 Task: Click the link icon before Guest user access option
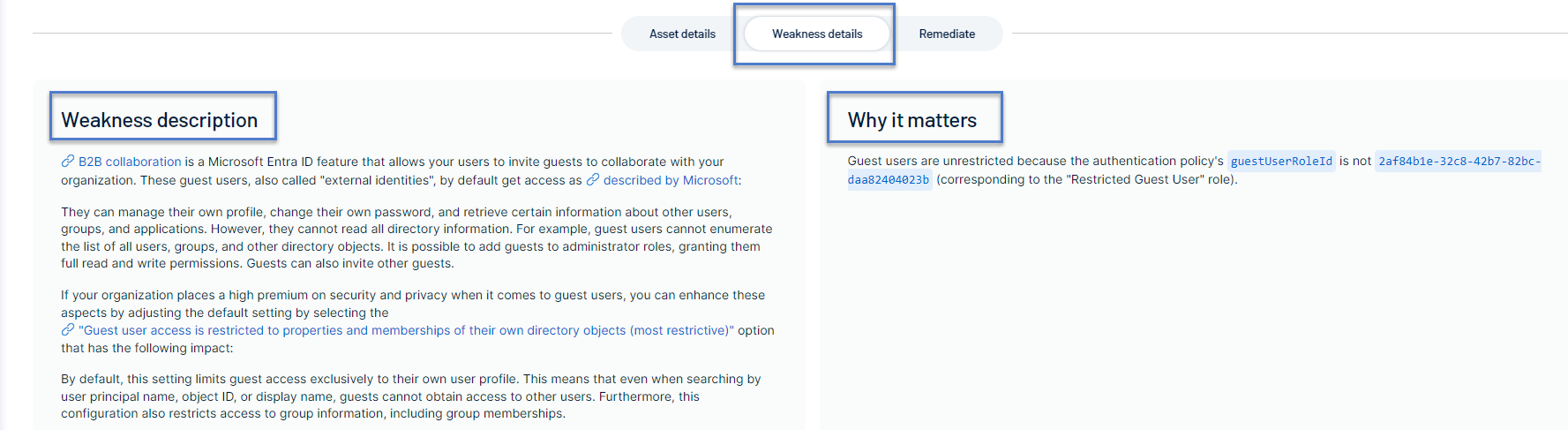click(68, 330)
